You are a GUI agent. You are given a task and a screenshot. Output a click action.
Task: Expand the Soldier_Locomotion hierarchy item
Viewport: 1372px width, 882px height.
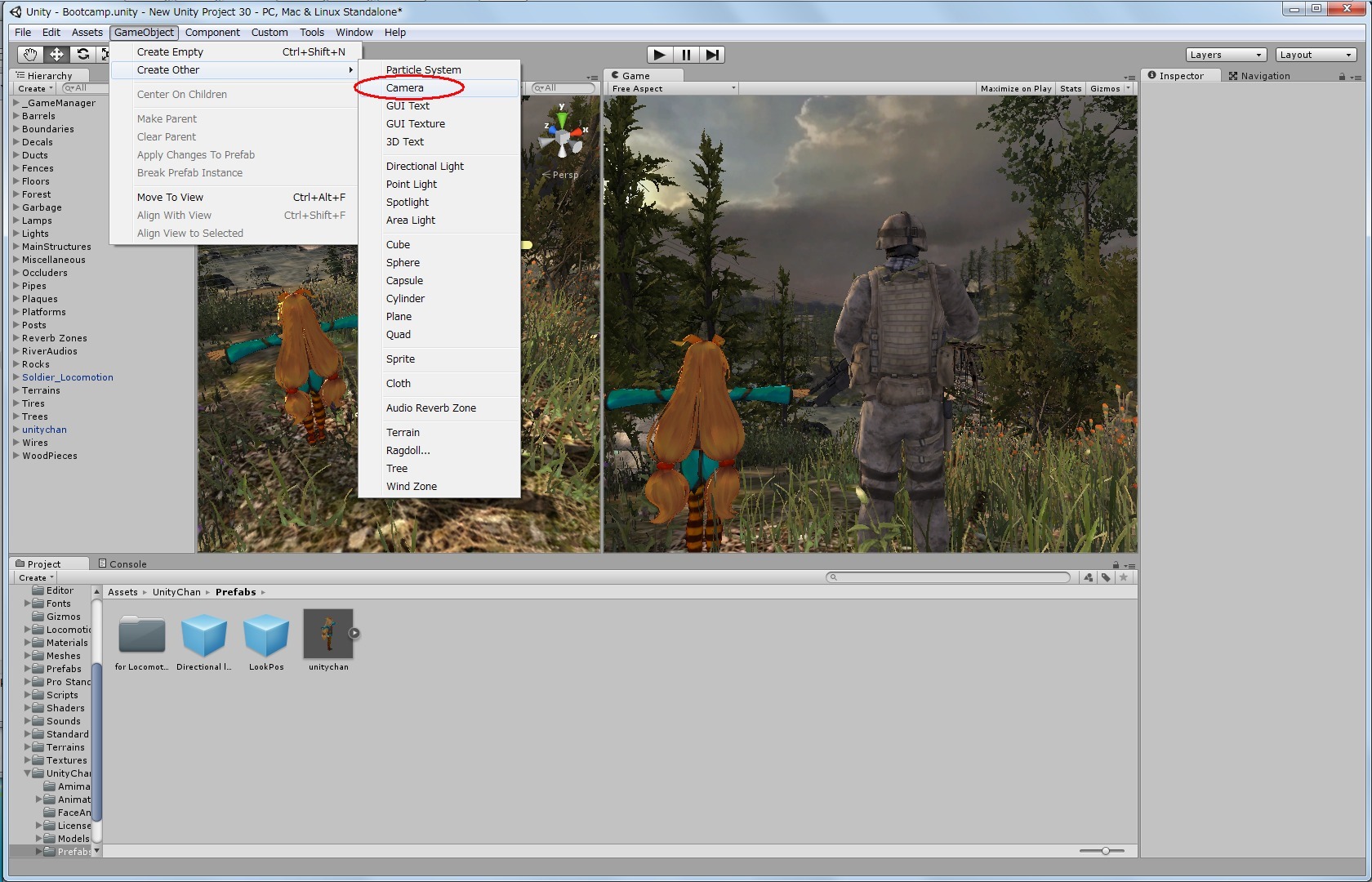(16, 377)
